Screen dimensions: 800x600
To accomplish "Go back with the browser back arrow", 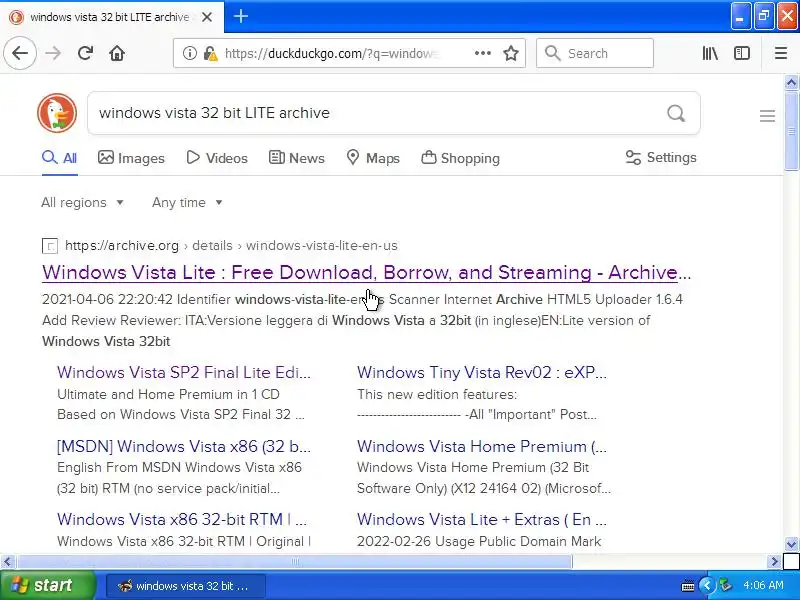I will tap(20, 53).
